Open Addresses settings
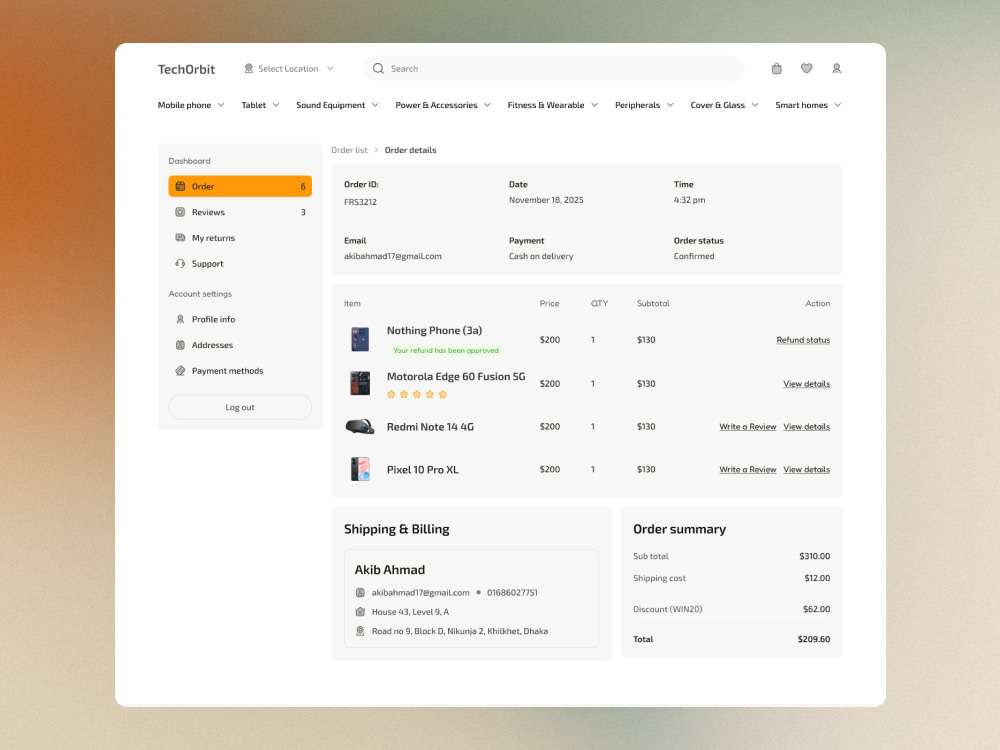The image size is (1000, 750). (240, 345)
